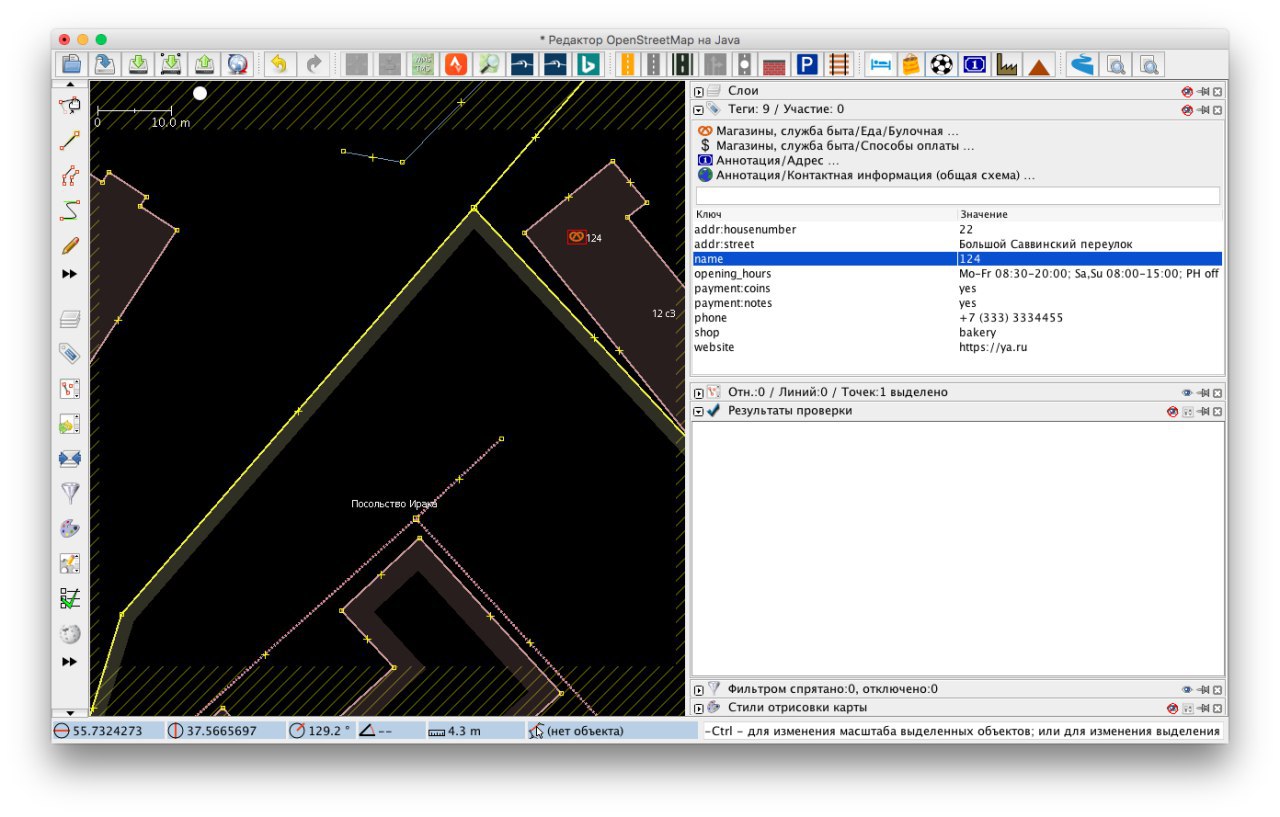Open the shop bag preset
1280x817 pixels.
pyautogui.click(x=910, y=64)
